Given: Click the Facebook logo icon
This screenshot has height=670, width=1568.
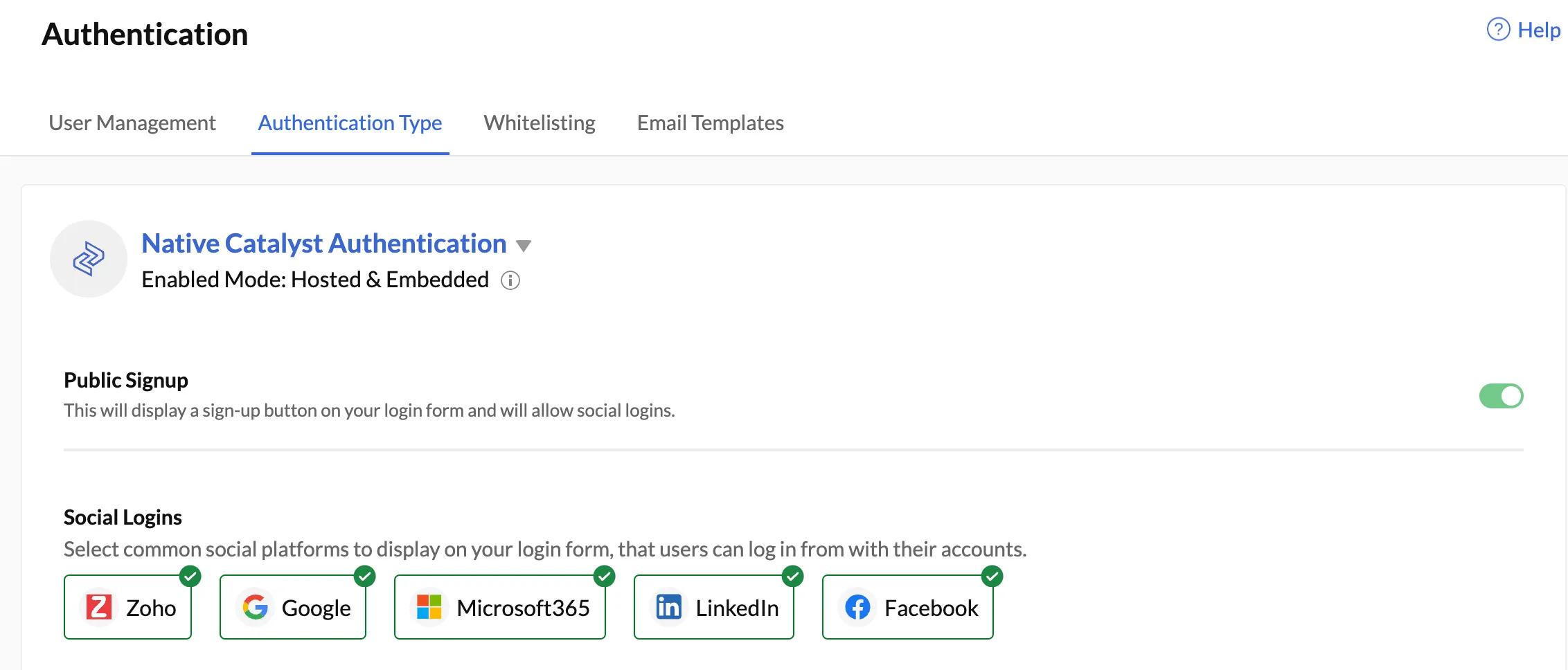Looking at the screenshot, I should [x=857, y=607].
